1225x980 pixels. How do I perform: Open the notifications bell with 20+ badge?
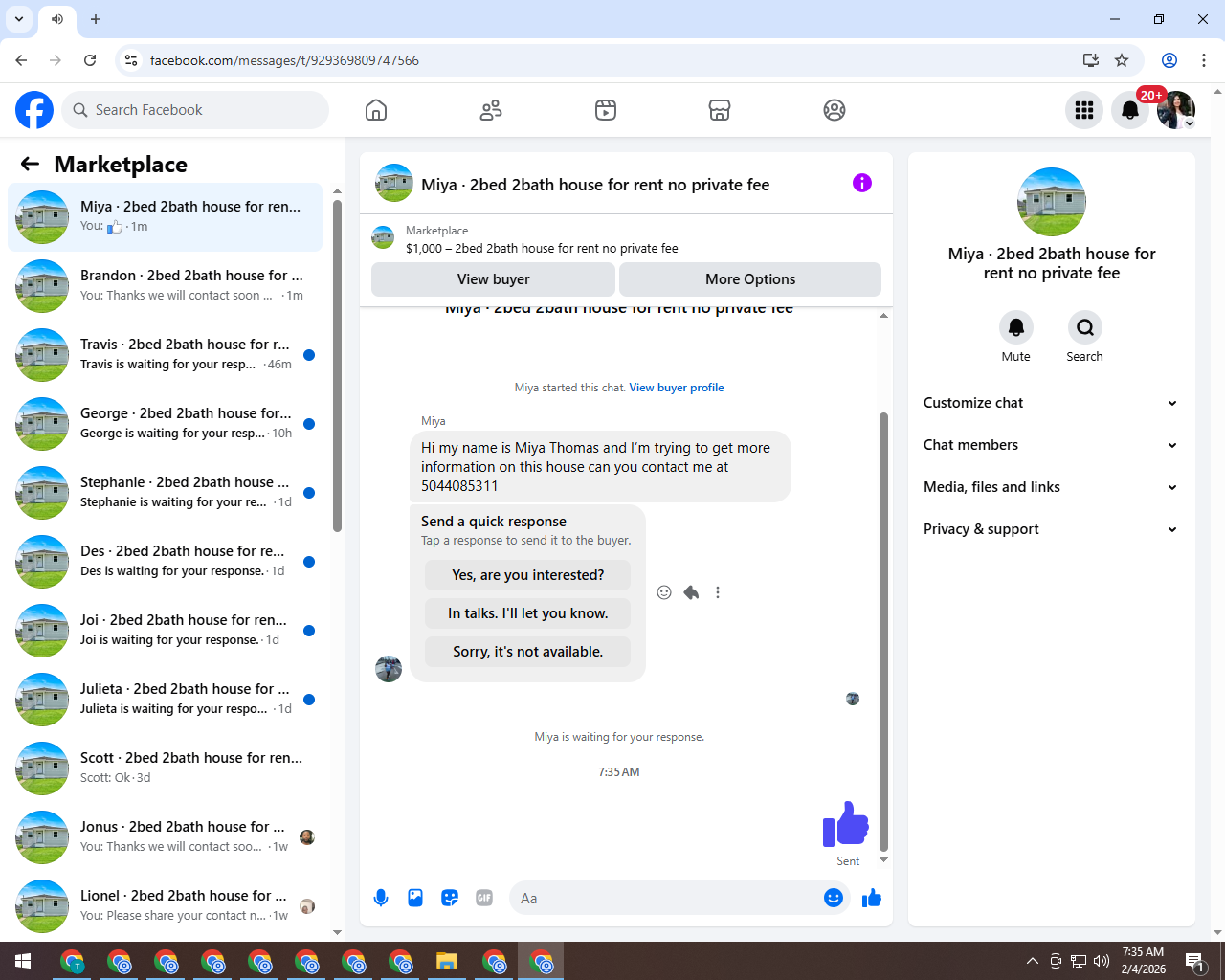1130,110
